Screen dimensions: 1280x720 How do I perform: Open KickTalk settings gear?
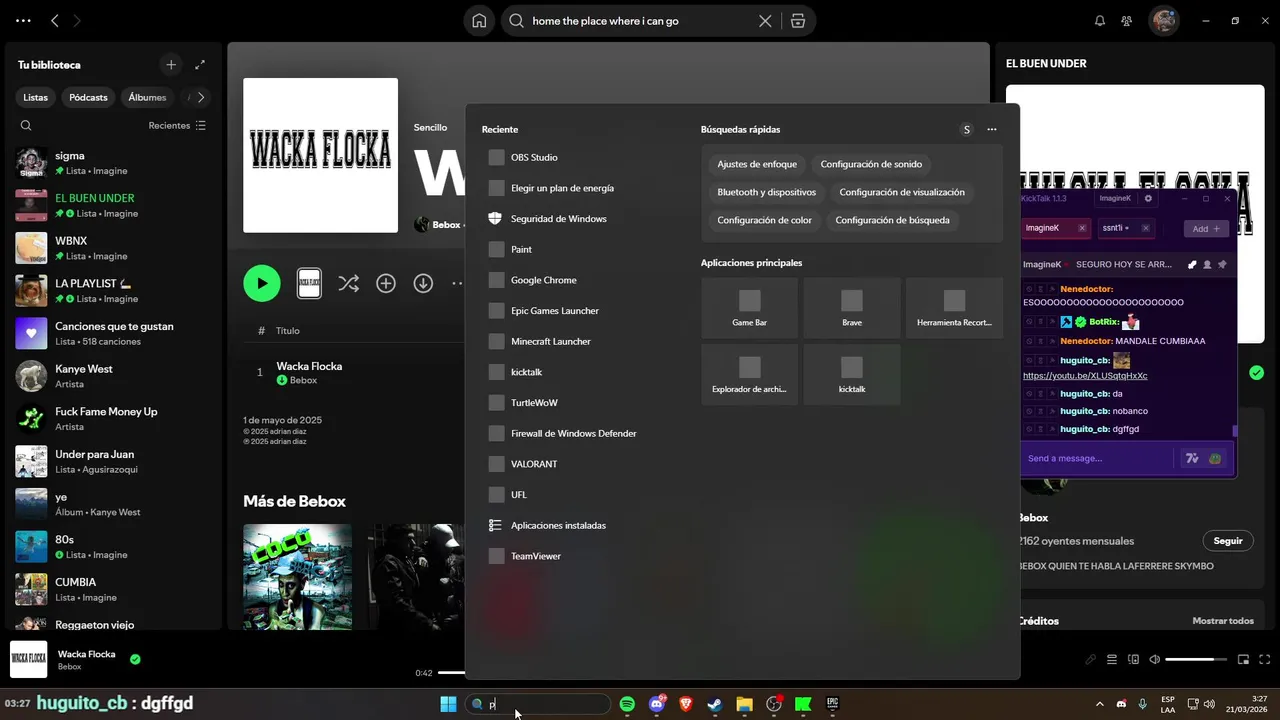point(1148,198)
